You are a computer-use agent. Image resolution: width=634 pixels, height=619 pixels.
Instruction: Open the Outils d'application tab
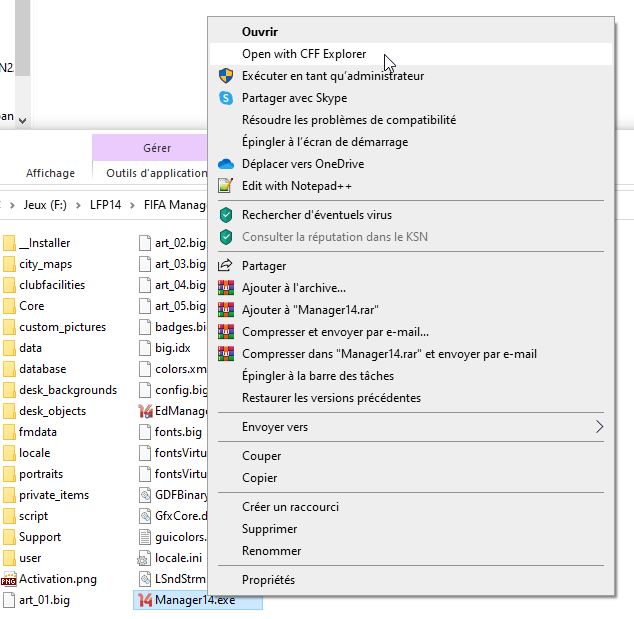(156, 173)
